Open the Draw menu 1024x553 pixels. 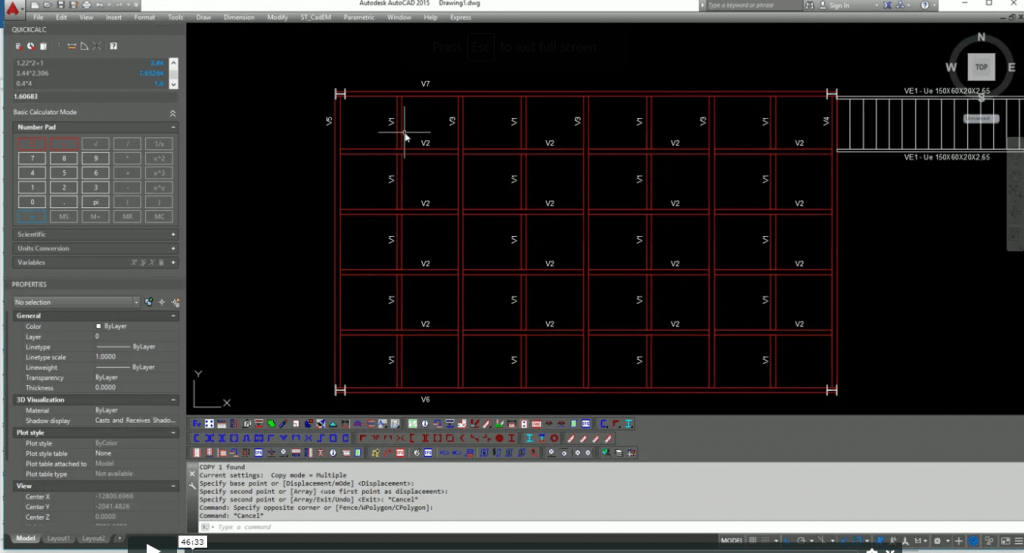click(x=204, y=18)
